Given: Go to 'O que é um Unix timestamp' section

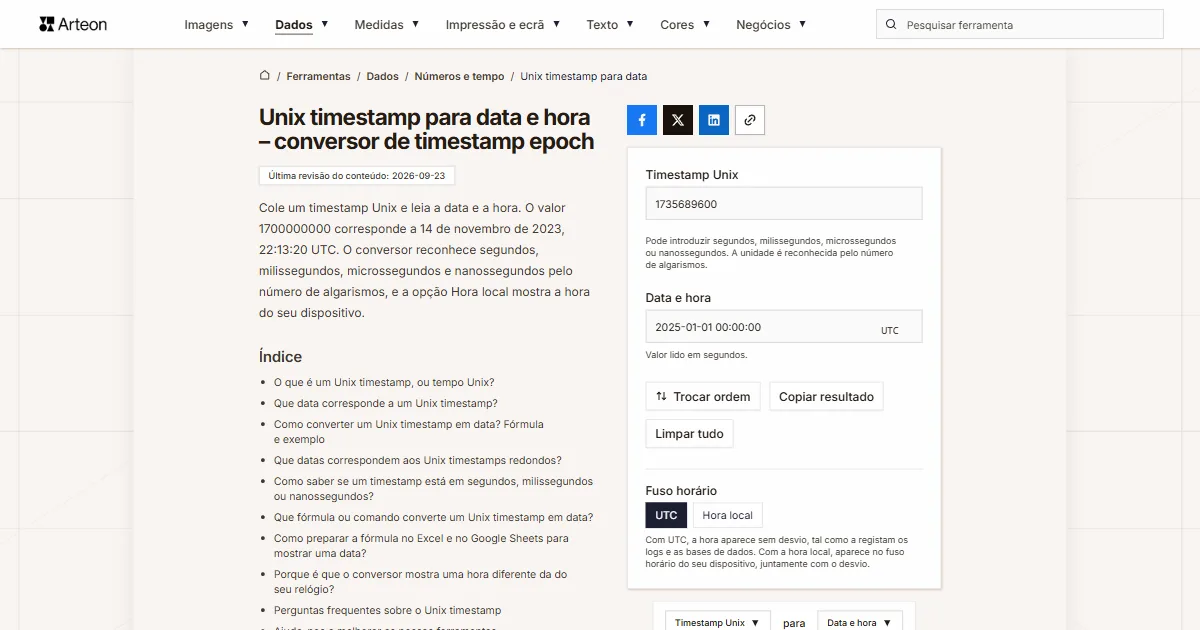Looking at the screenshot, I should [x=384, y=382].
